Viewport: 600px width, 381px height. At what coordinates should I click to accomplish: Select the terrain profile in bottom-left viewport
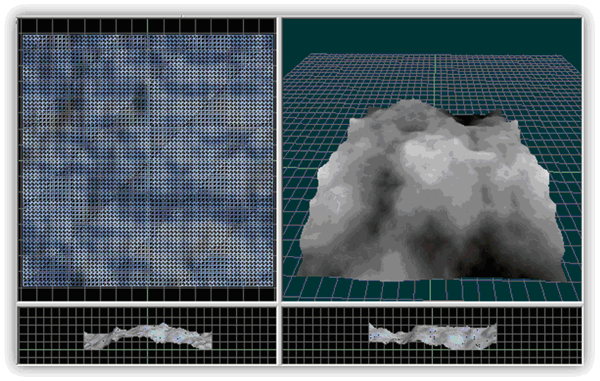point(148,336)
